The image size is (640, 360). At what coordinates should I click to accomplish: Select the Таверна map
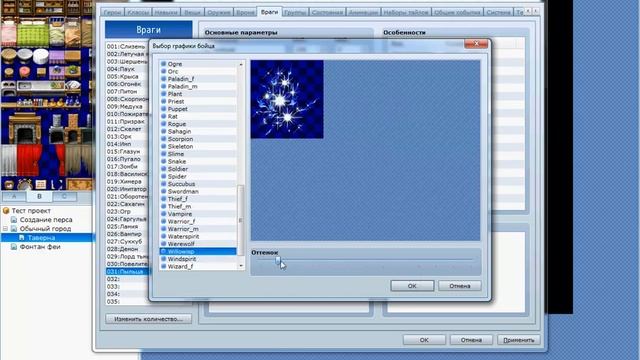pyautogui.click(x=41, y=238)
